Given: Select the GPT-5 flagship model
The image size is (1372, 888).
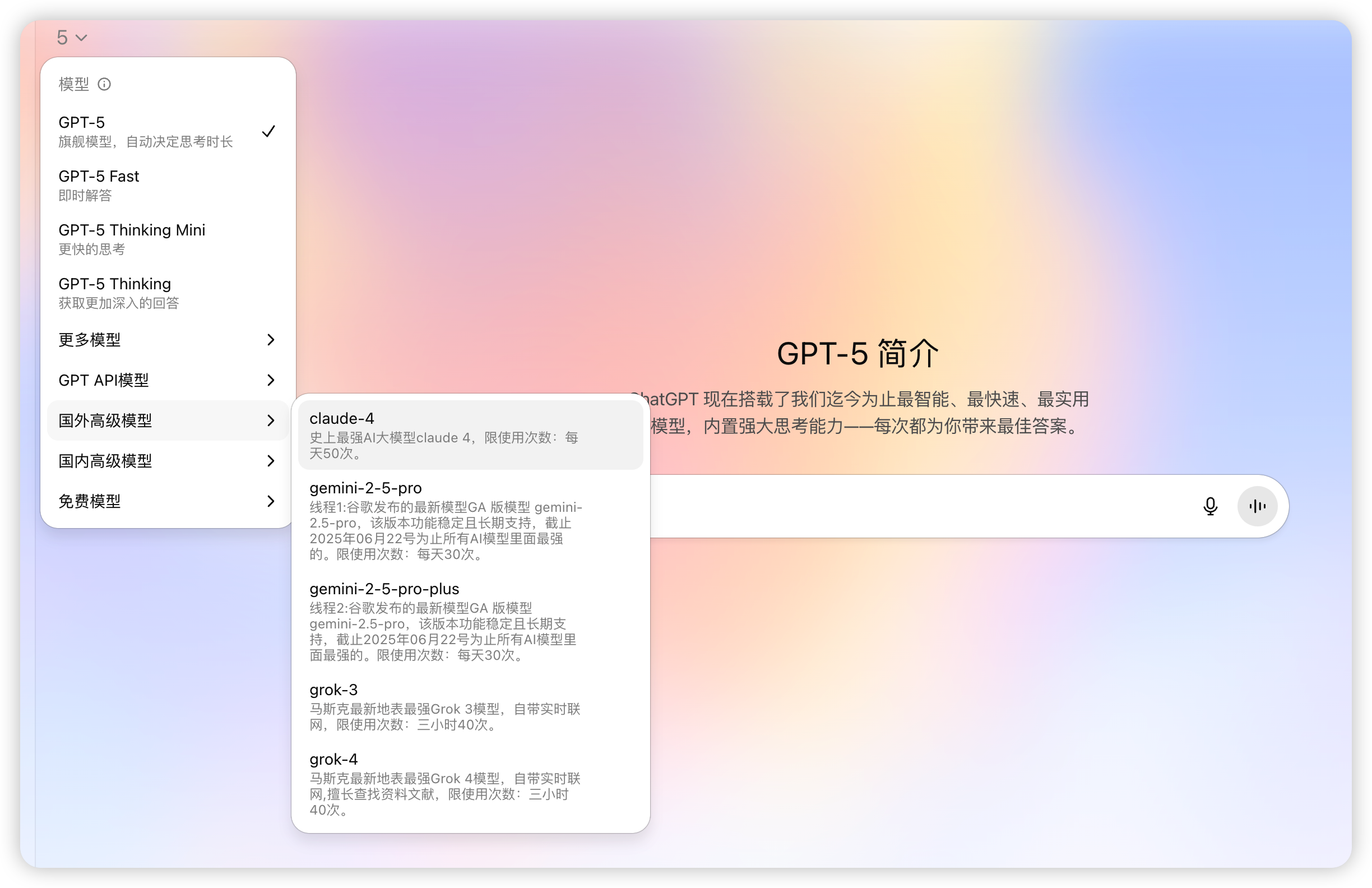Looking at the screenshot, I should pos(168,132).
